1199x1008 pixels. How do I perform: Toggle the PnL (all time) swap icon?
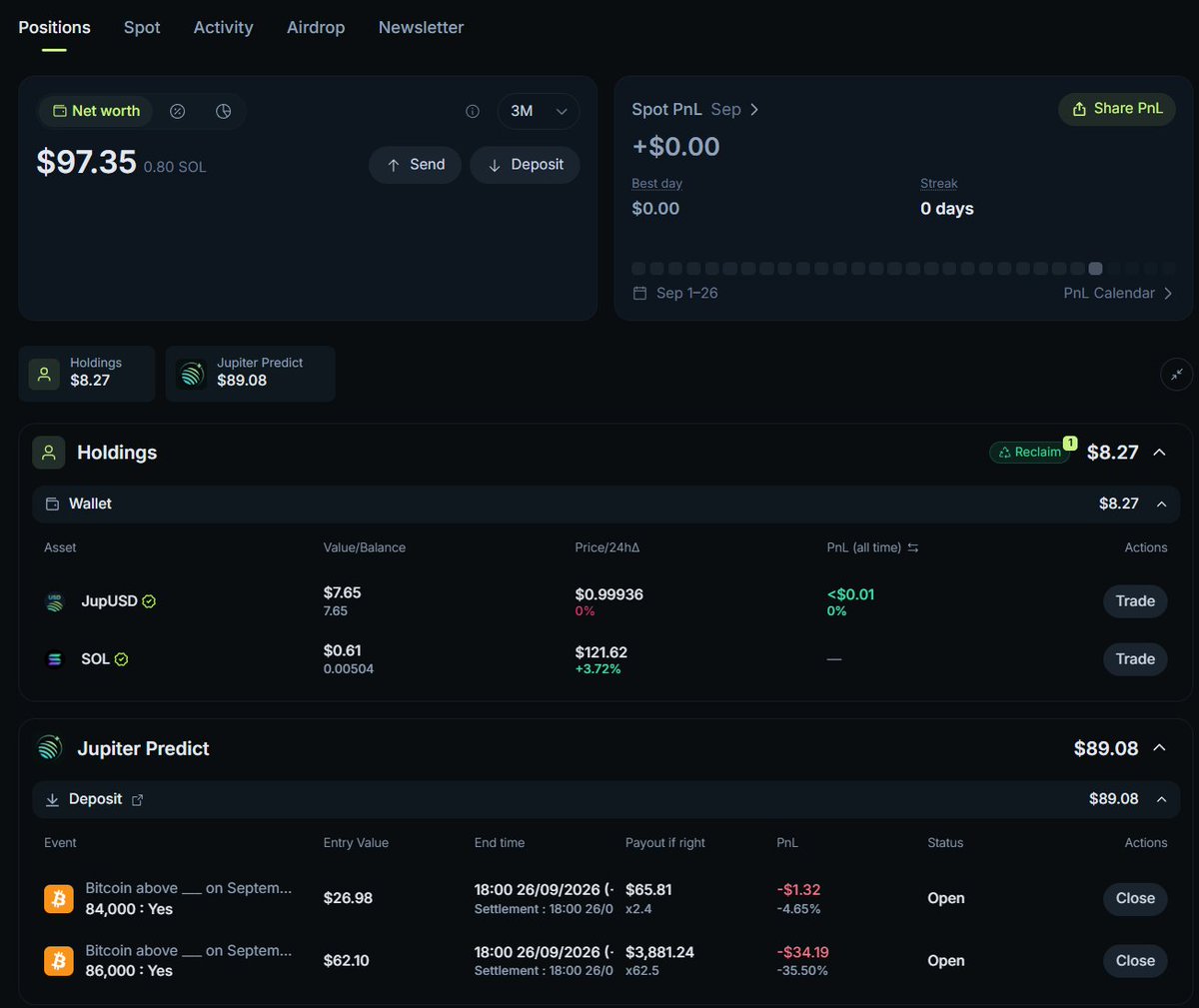pos(913,547)
